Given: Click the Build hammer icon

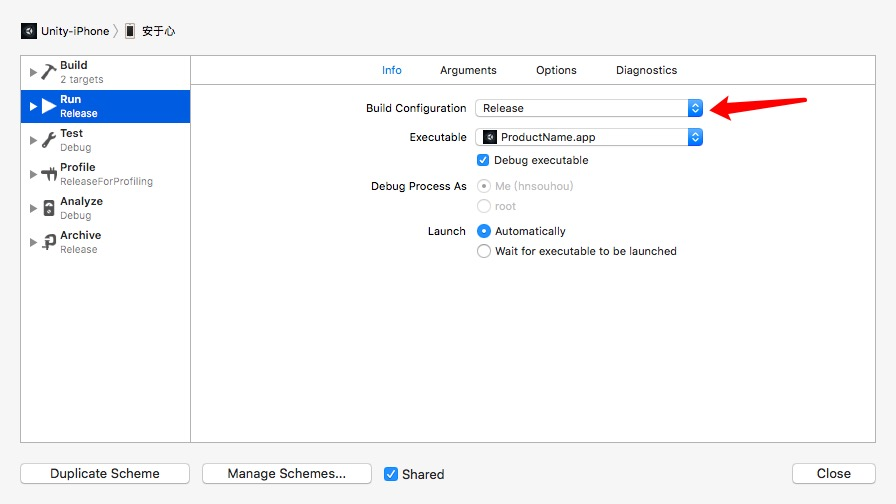Looking at the screenshot, I should point(48,72).
